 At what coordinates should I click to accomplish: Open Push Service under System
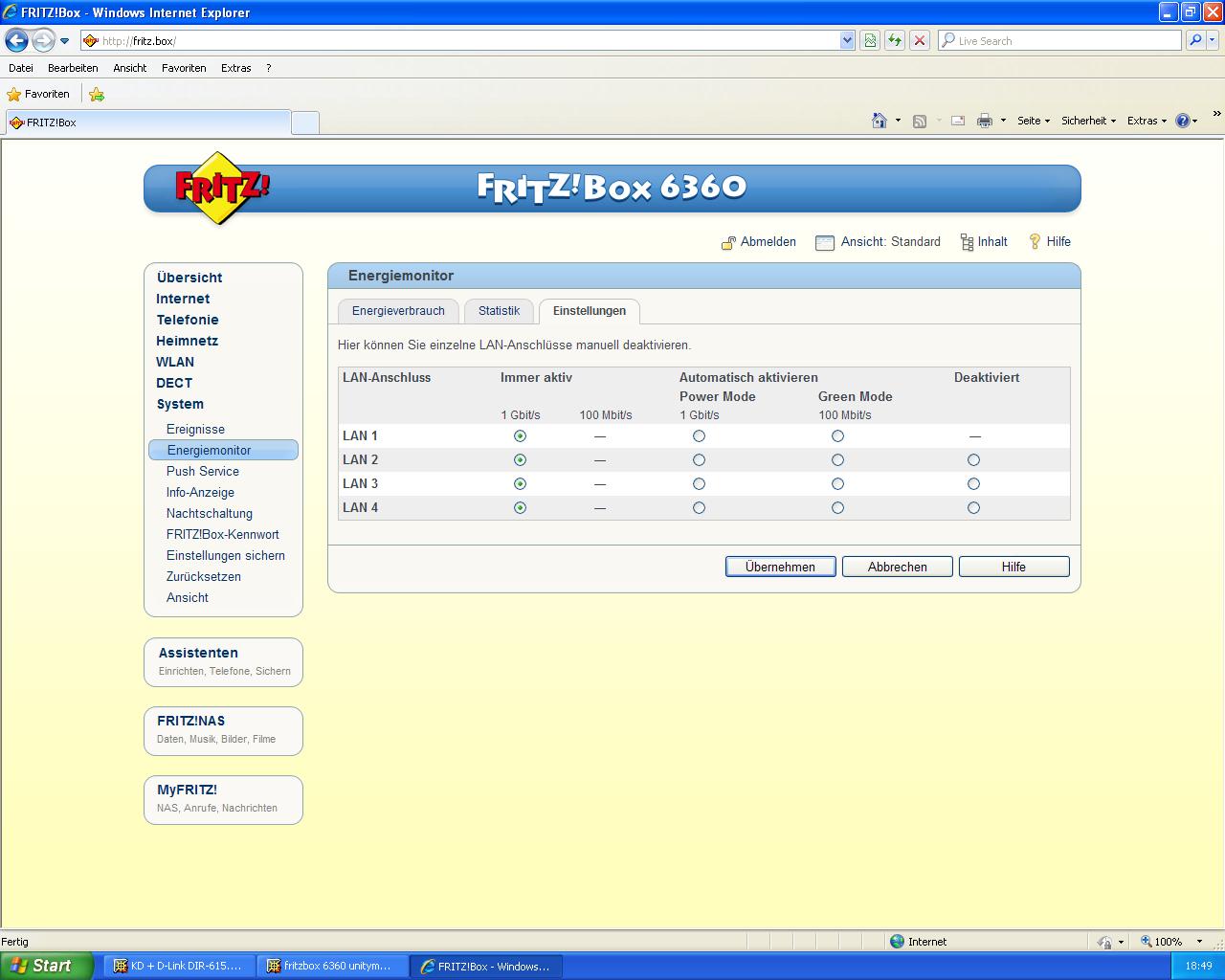[x=203, y=471]
